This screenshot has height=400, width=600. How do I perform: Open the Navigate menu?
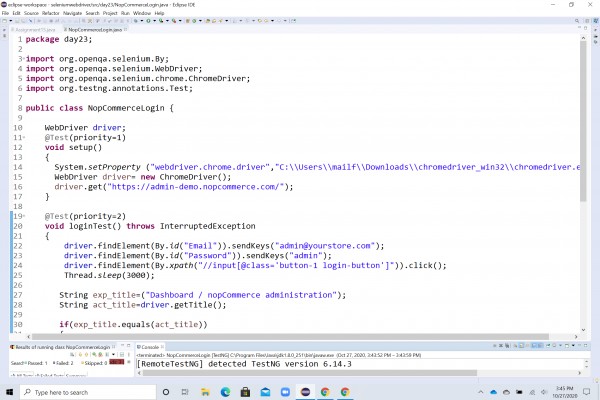[x=72, y=13]
